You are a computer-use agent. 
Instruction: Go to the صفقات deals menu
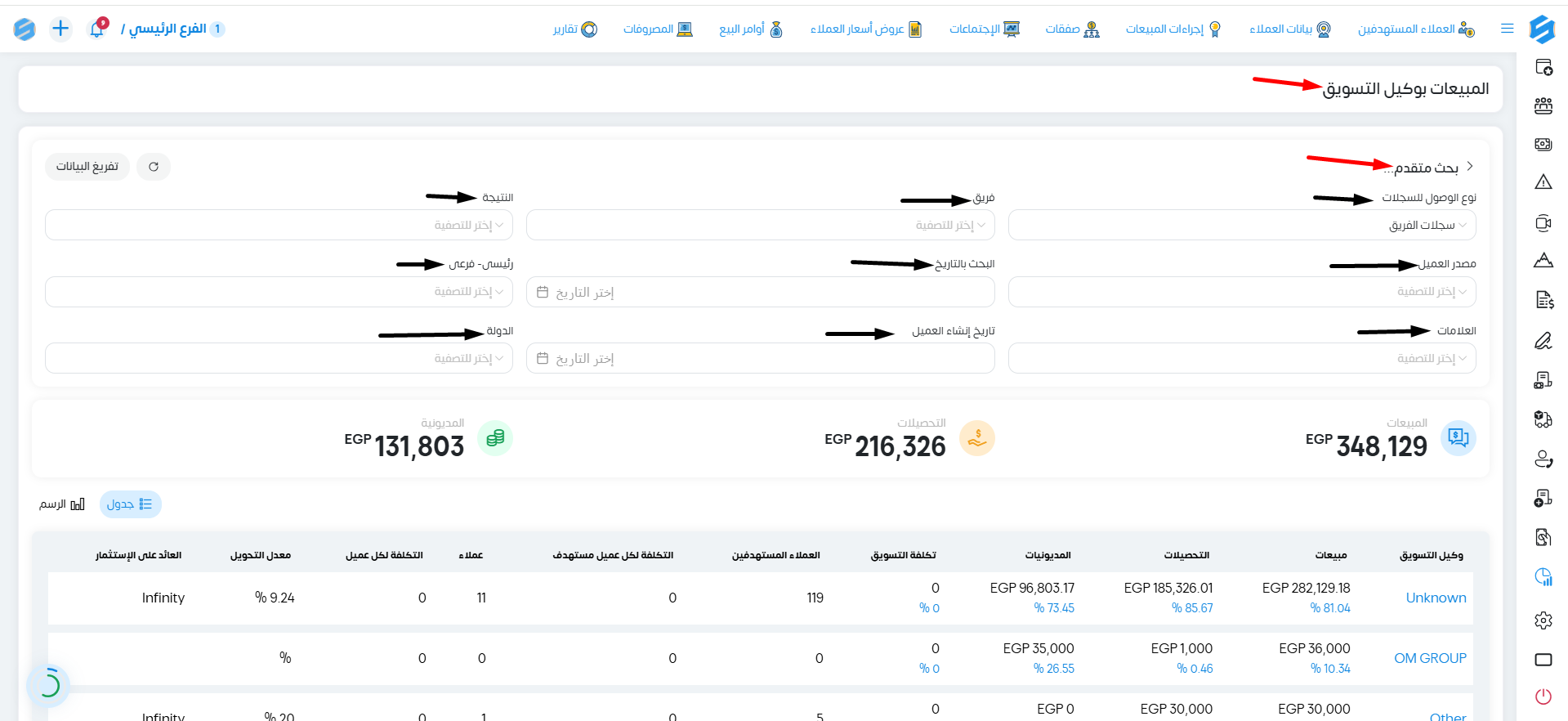pyautogui.click(x=1073, y=29)
